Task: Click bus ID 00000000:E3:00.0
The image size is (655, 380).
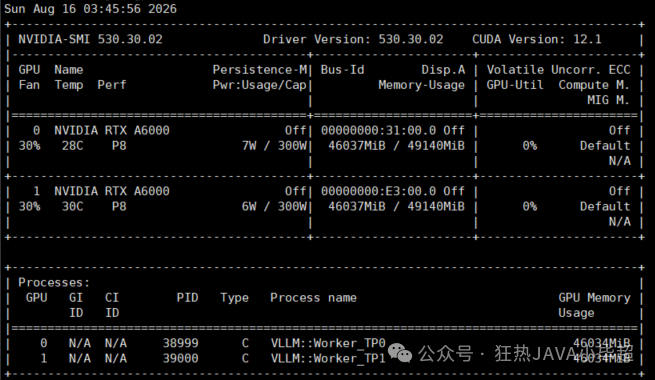Action: [378, 191]
